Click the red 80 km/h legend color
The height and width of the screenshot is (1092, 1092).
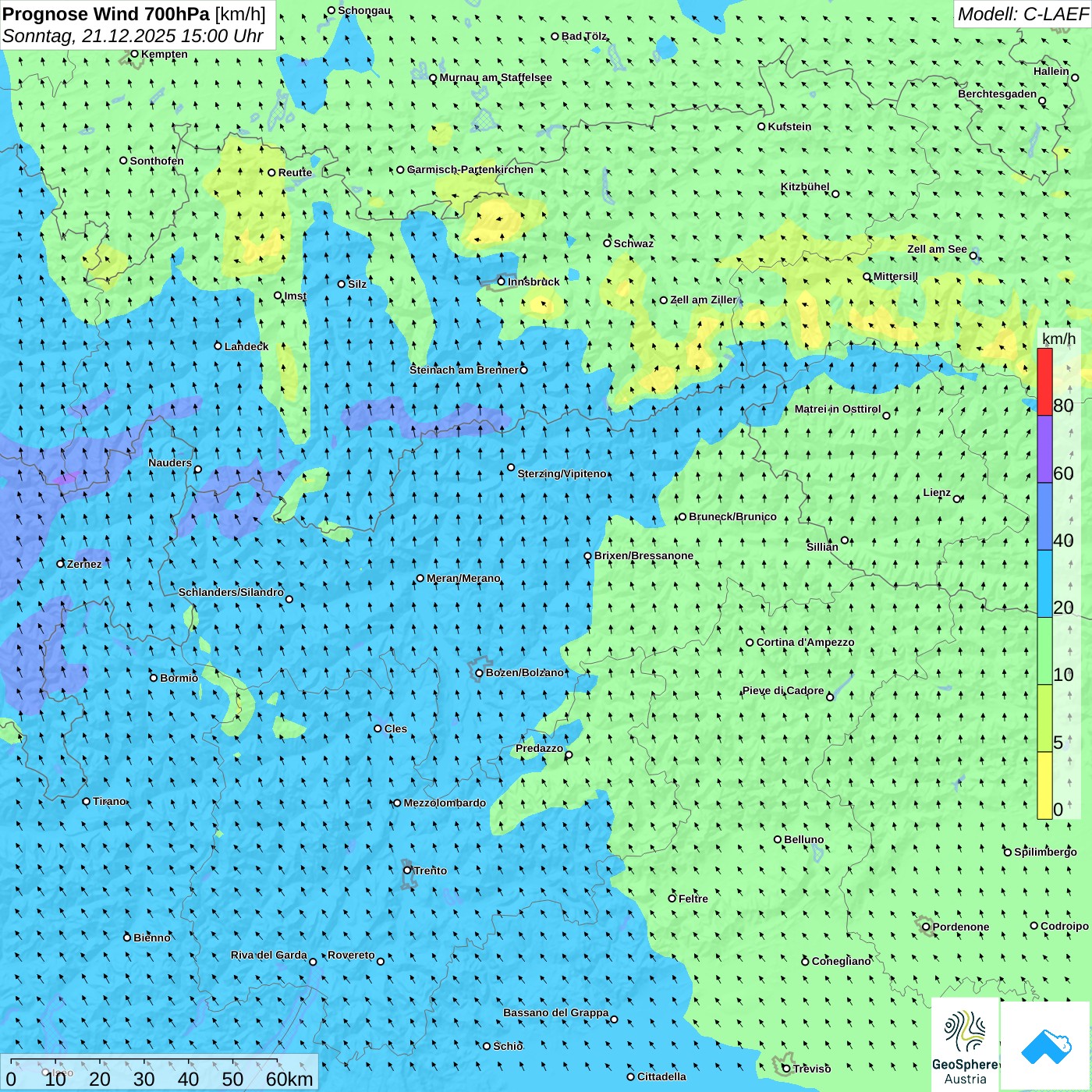(x=1044, y=381)
